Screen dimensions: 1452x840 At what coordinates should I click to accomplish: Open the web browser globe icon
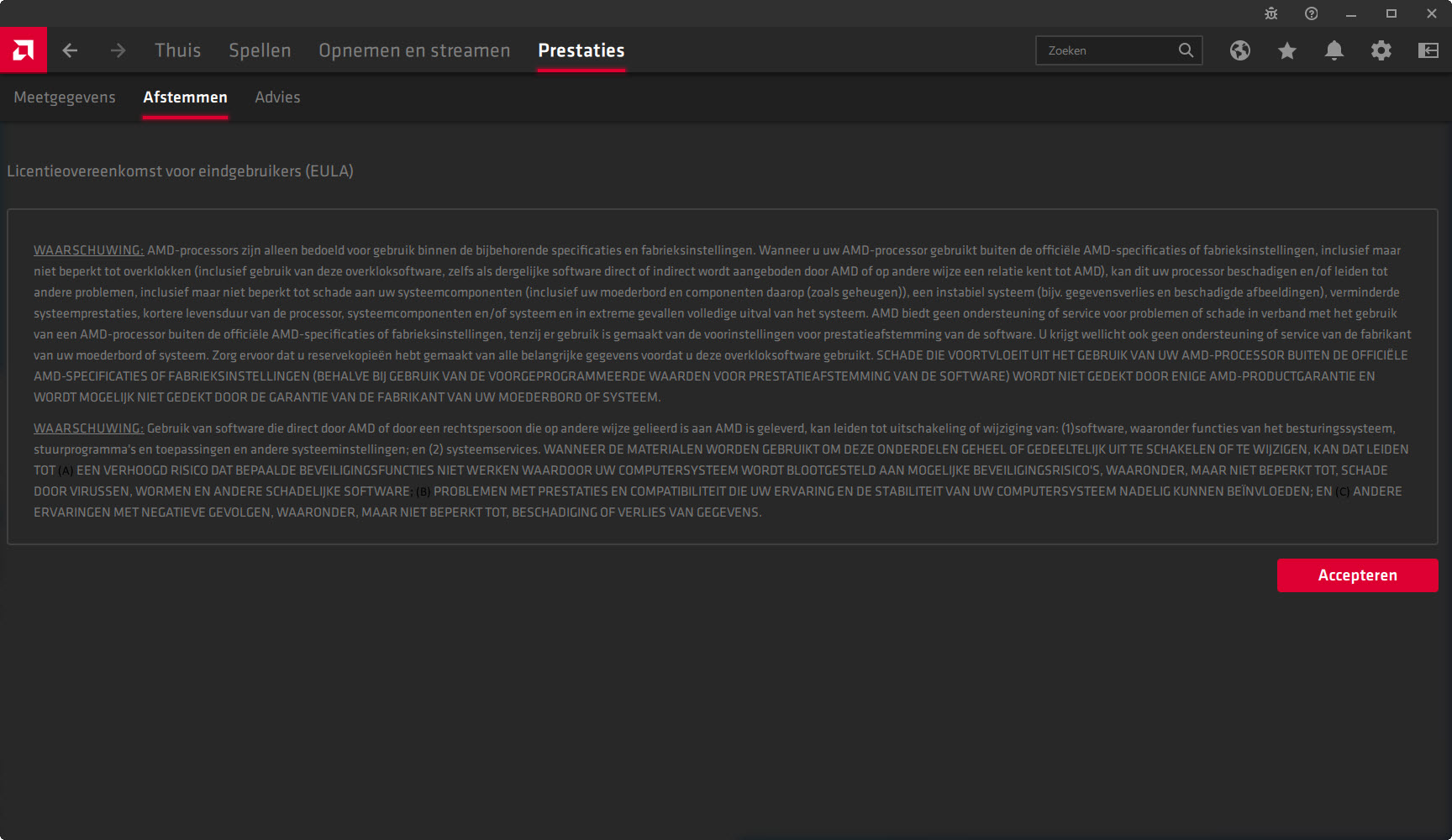1240,50
